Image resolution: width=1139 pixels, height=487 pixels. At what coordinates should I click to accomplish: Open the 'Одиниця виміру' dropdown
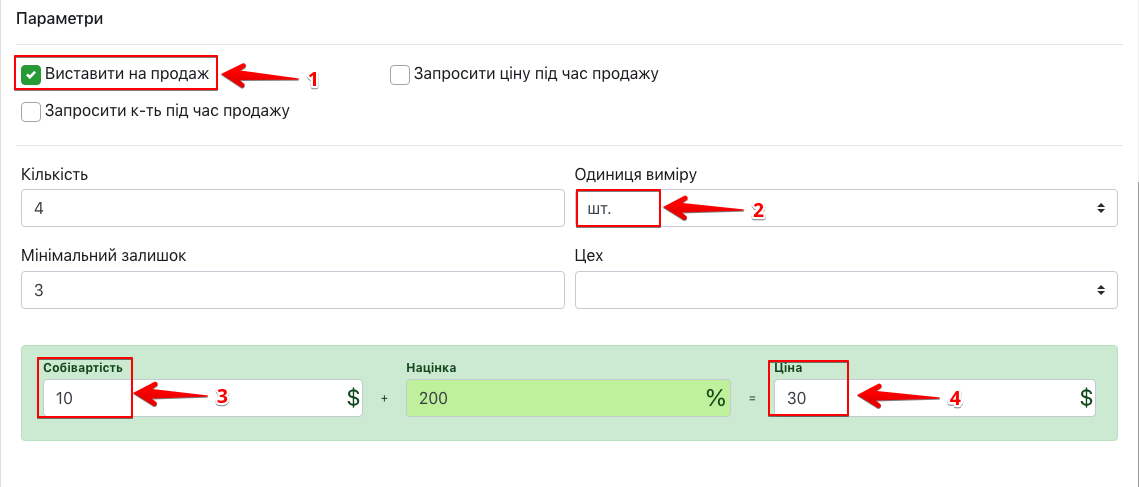(x=845, y=208)
